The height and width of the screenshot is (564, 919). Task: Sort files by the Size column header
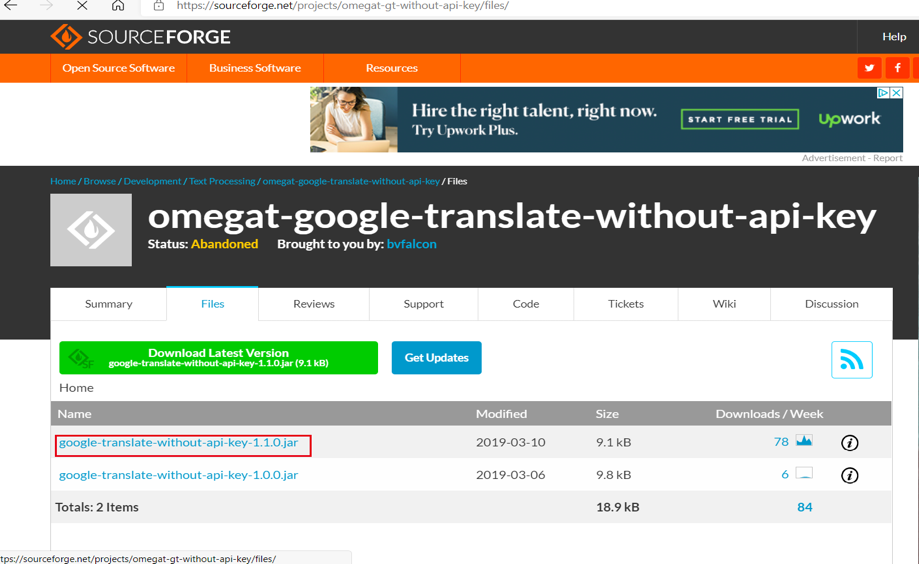(x=607, y=414)
